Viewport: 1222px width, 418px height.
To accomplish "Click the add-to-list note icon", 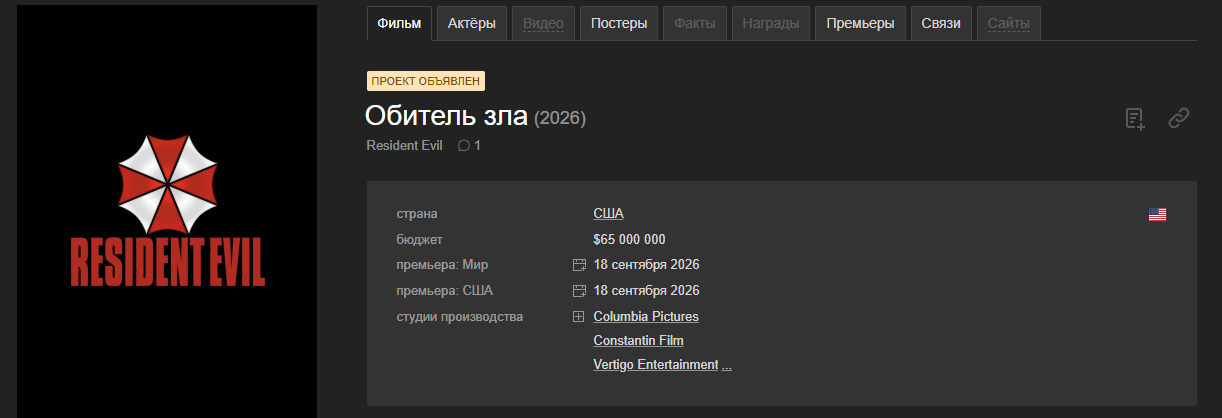I will tap(1134, 119).
